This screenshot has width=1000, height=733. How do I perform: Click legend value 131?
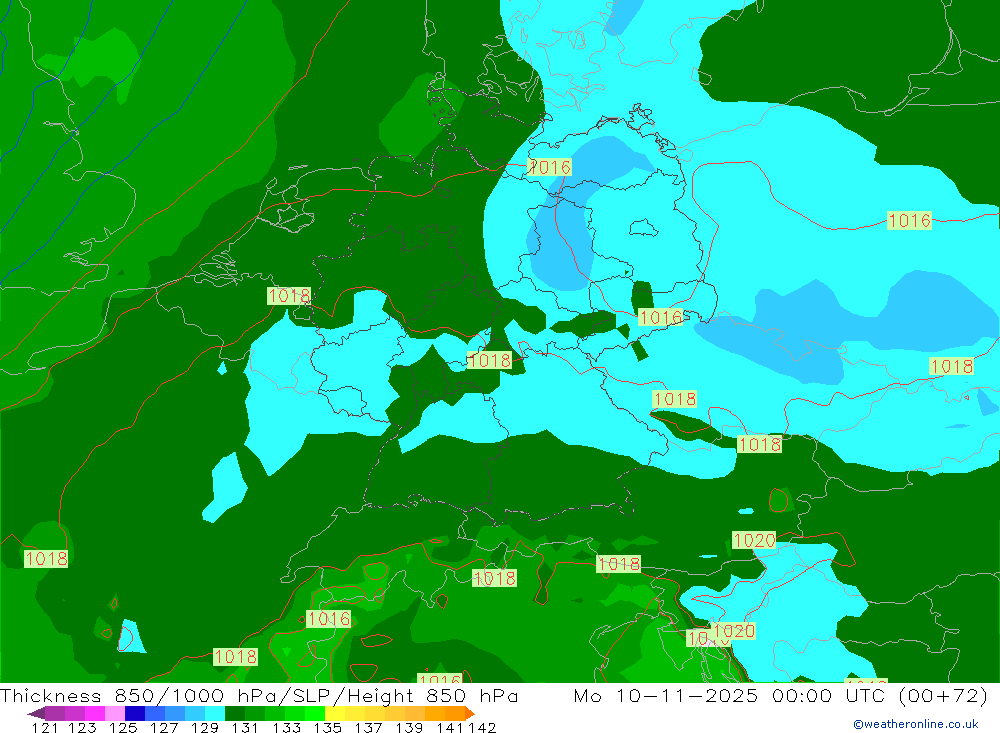click(x=245, y=727)
